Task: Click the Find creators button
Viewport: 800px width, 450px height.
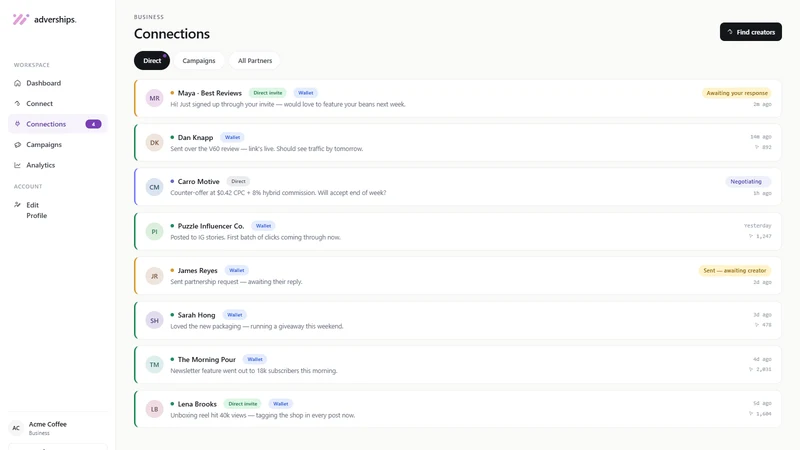Action: (751, 32)
